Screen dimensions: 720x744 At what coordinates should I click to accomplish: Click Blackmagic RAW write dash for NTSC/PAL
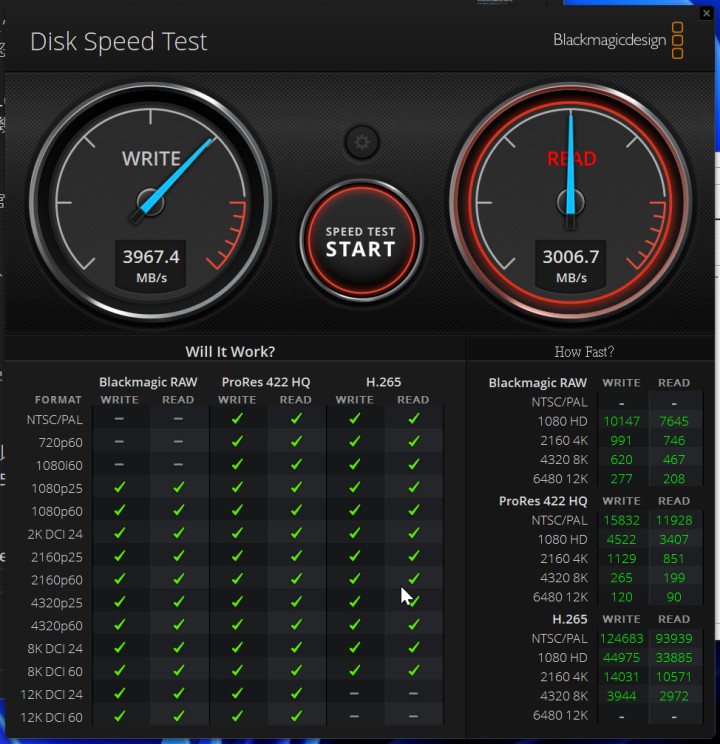click(x=119, y=418)
